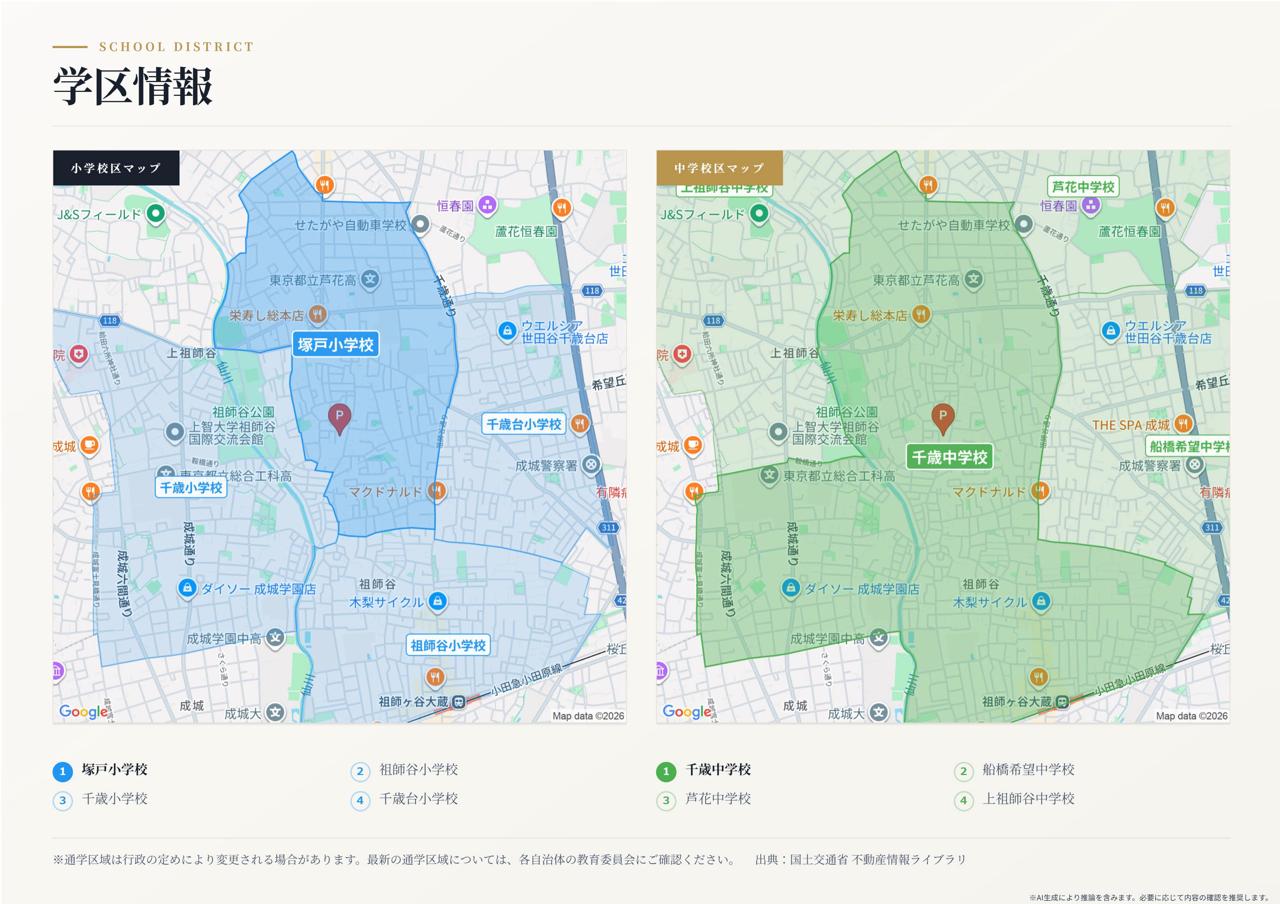Click Map data ©2026 in 中学校区 map
This screenshot has width=1280, height=904.
coord(1192,716)
